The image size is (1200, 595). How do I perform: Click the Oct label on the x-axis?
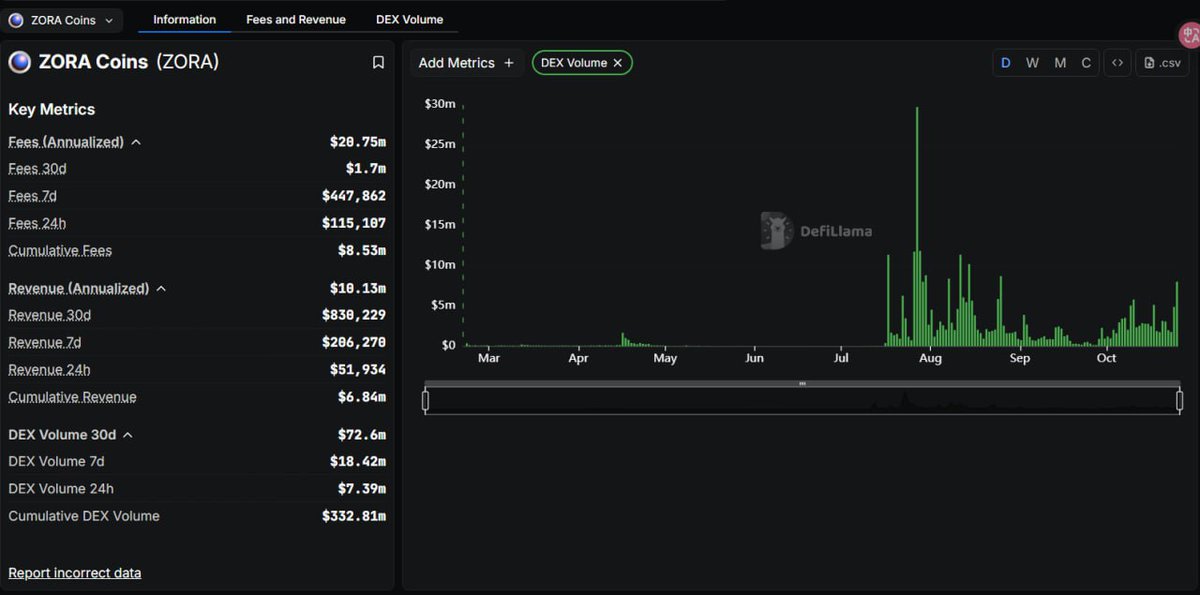click(x=1106, y=358)
